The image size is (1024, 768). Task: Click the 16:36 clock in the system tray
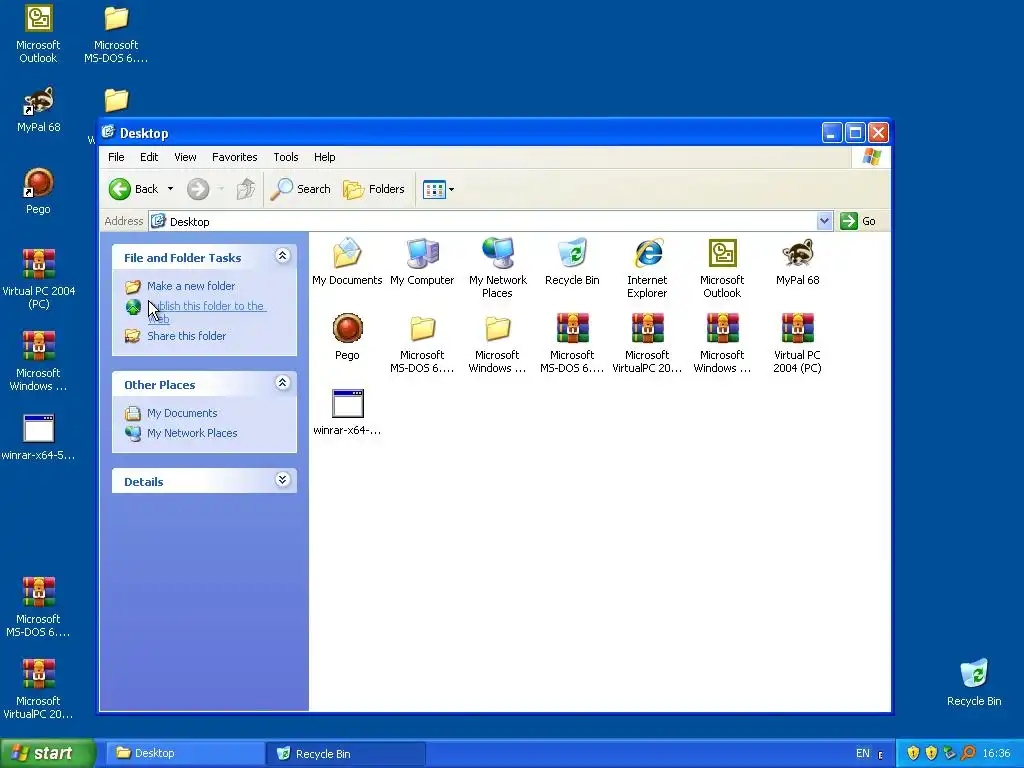(996, 754)
